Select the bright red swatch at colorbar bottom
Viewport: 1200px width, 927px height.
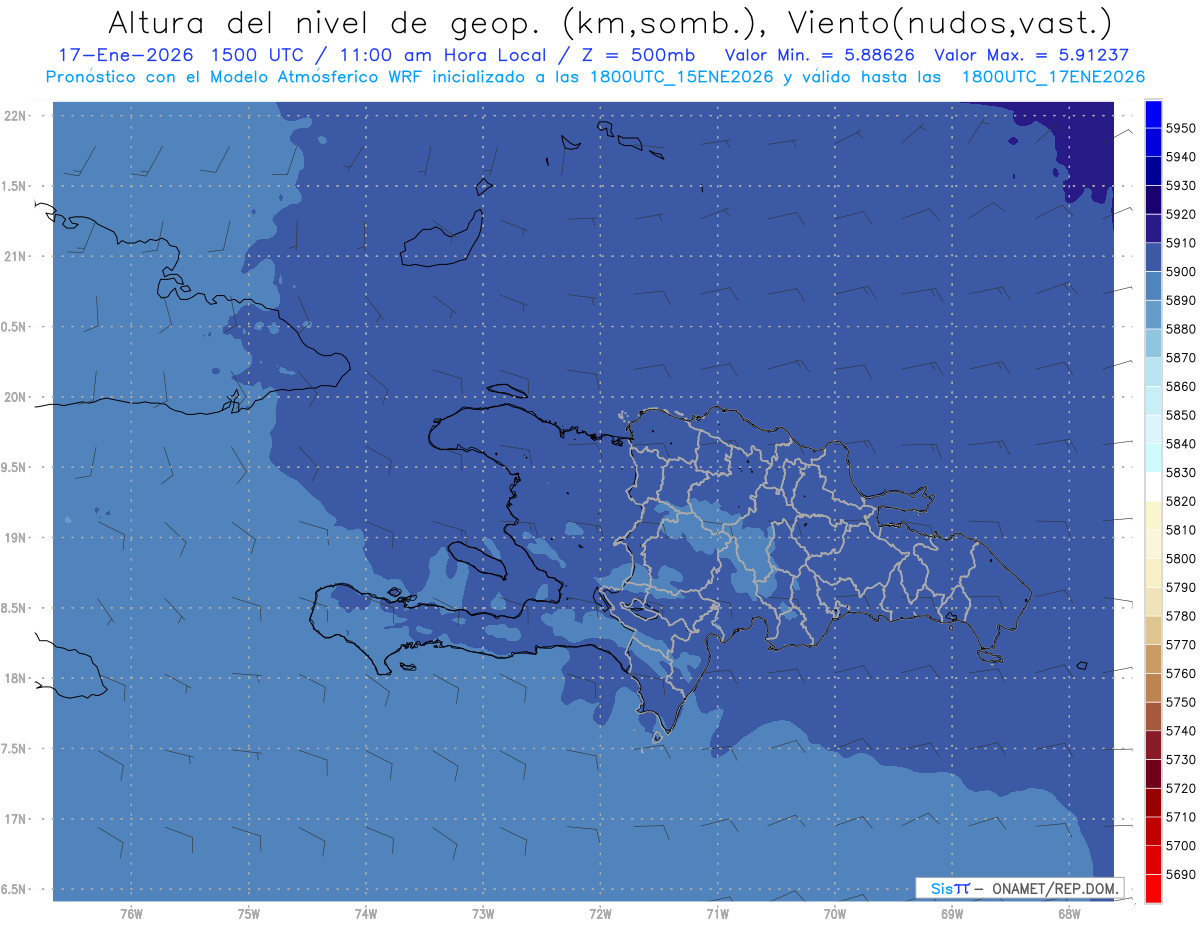[1153, 888]
